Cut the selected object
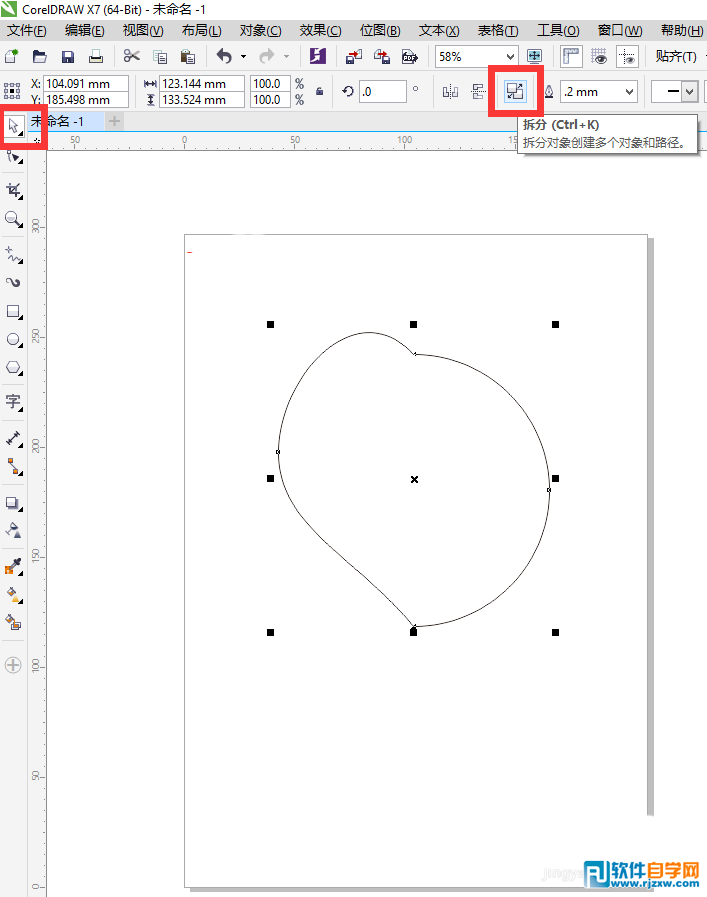The image size is (707, 897). click(x=132, y=56)
